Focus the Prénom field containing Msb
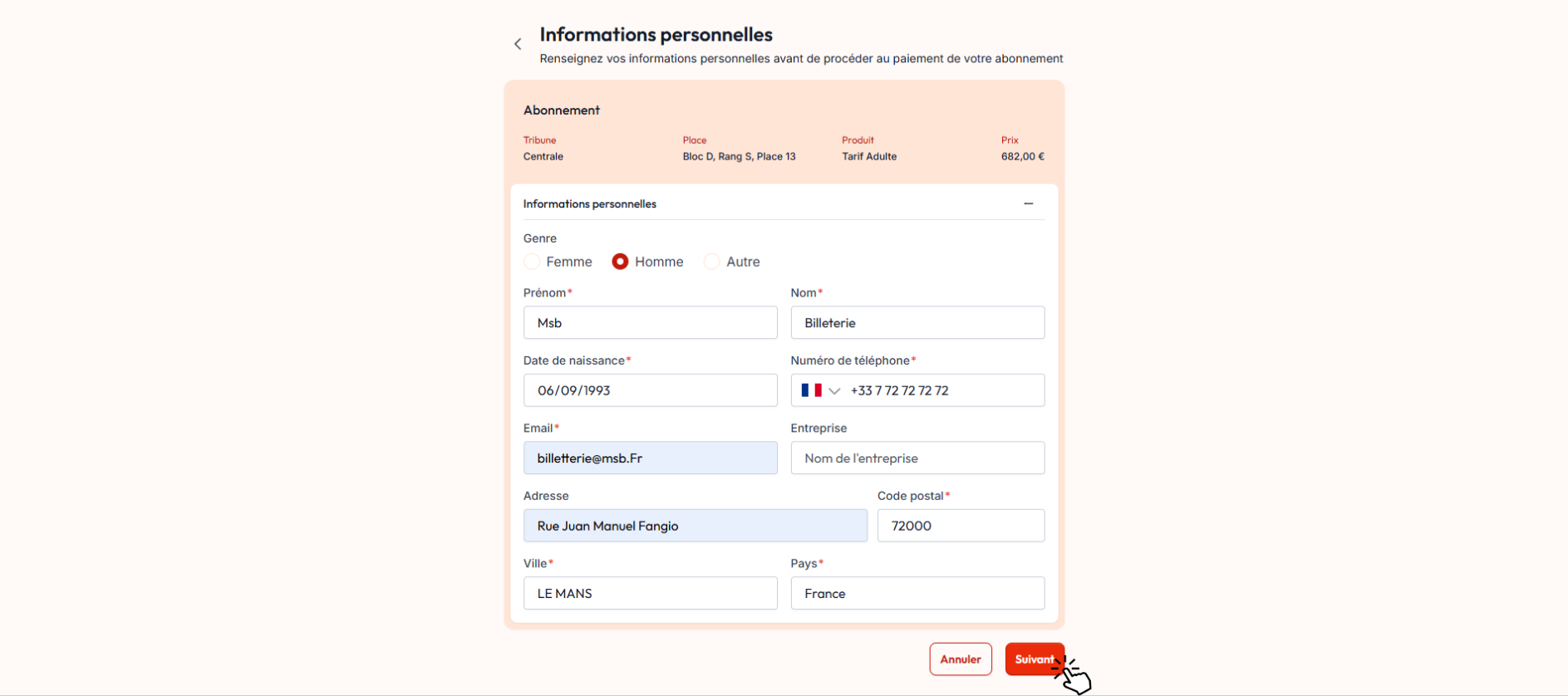This screenshot has height=696, width=1568. pos(651,323)
